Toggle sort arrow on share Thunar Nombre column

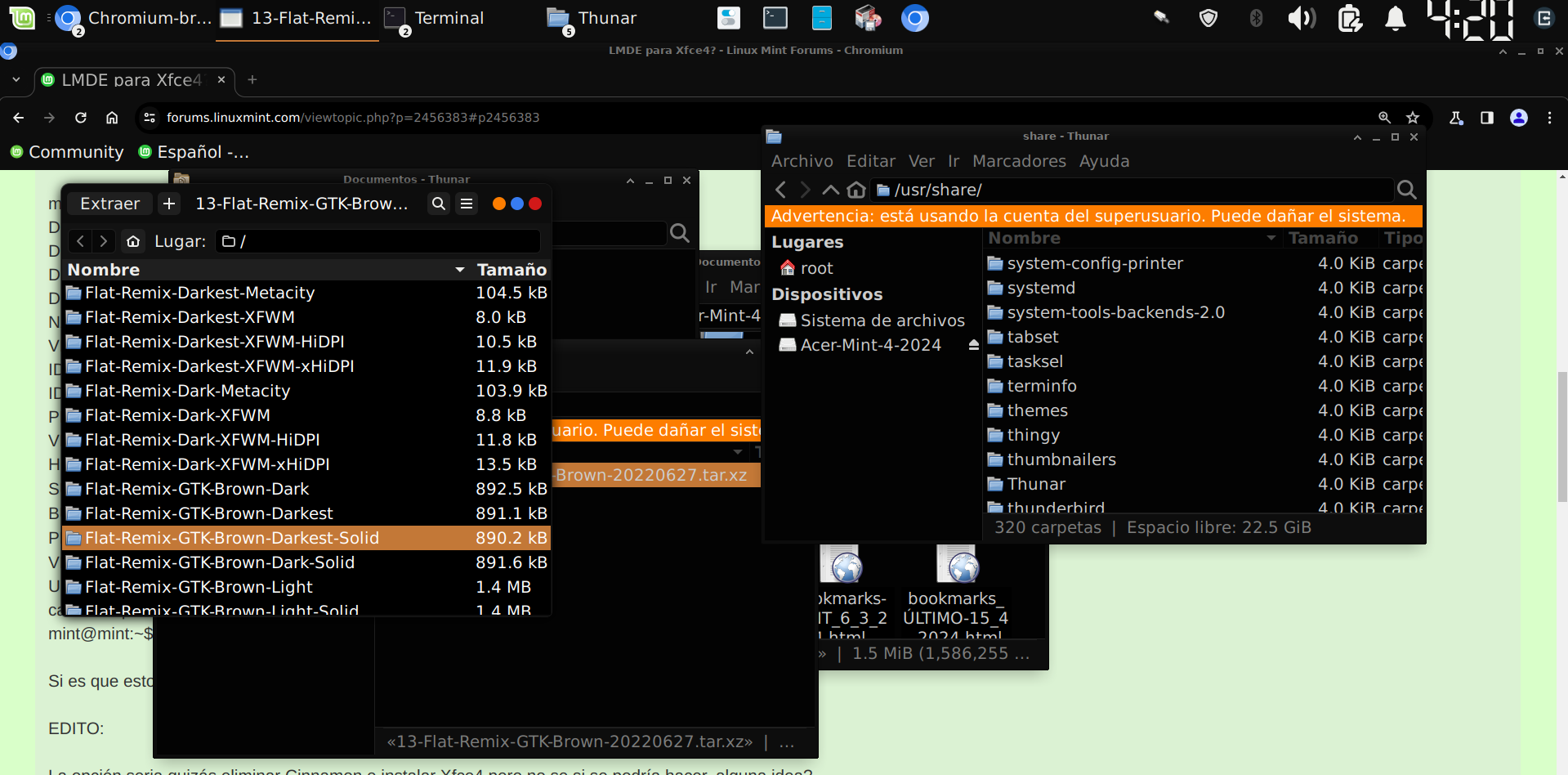coord(1271,238)
